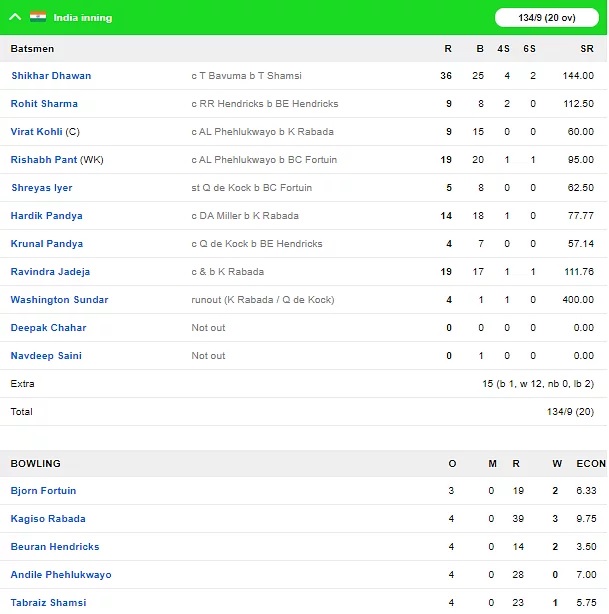
Task: Open Ravindra Jadeja's profile
Action: 50,272
